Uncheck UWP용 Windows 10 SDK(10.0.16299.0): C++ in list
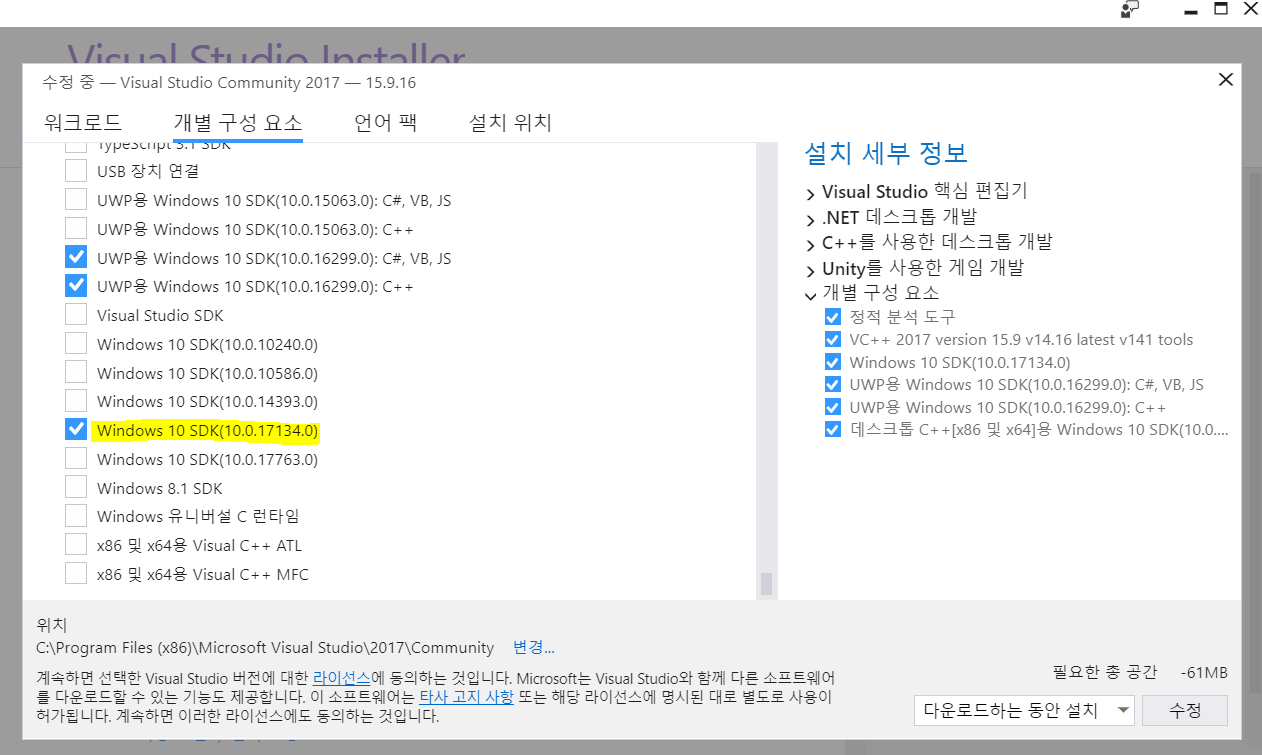Image resolution: width=1262 pixels, height=755 pixels. tap(76, 286)
